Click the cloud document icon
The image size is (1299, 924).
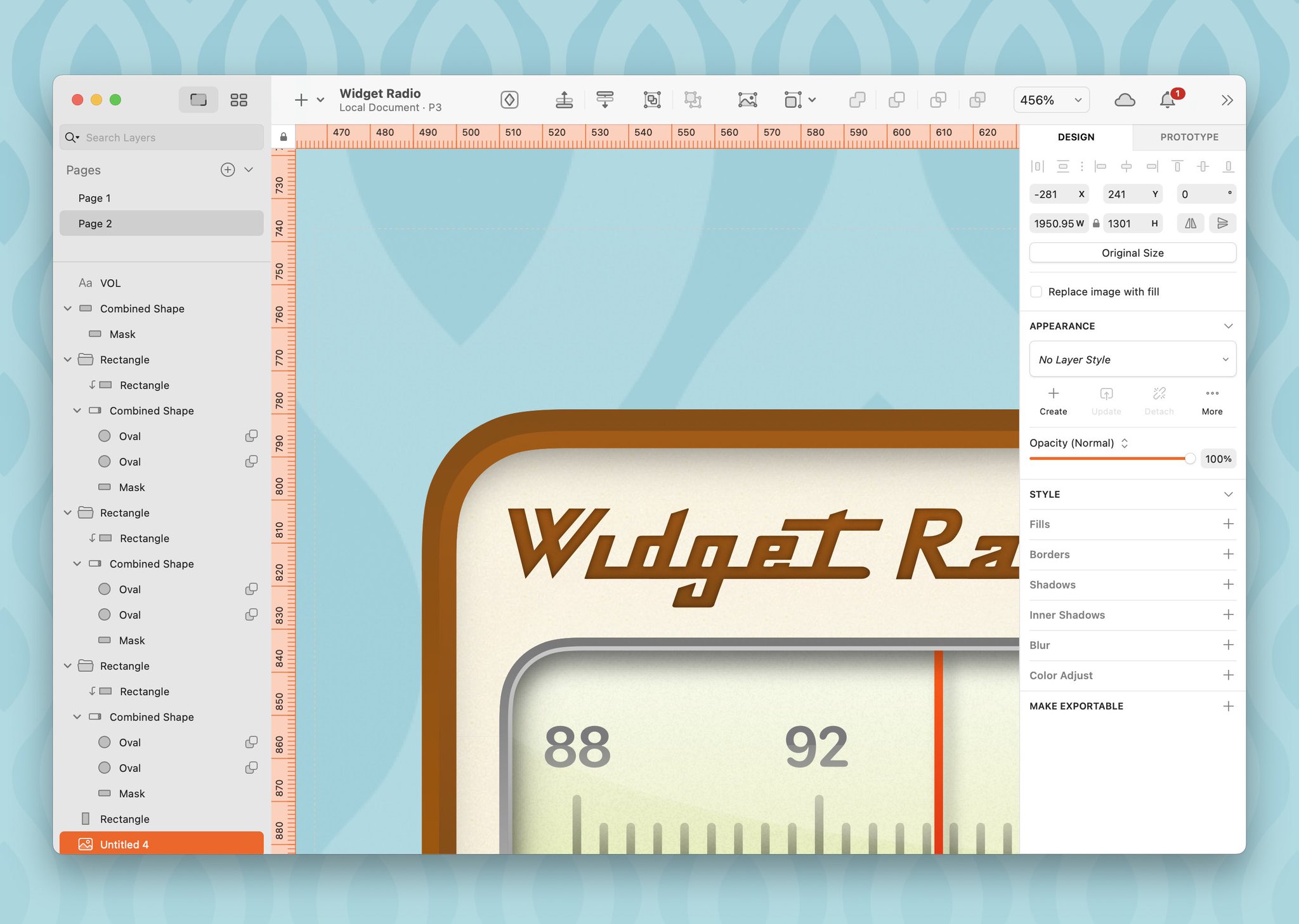1125,100
